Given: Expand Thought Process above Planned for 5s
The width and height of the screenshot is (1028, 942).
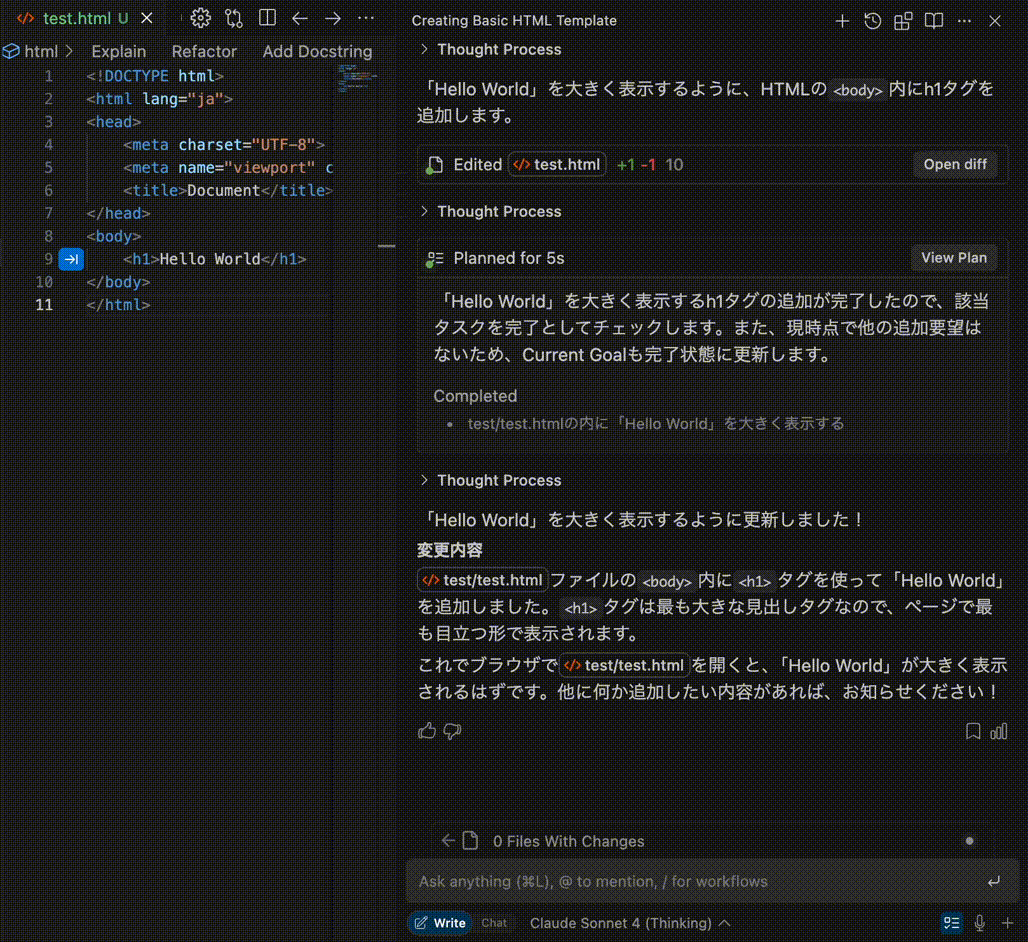Looking at the screenshot, I should point(491,211).
